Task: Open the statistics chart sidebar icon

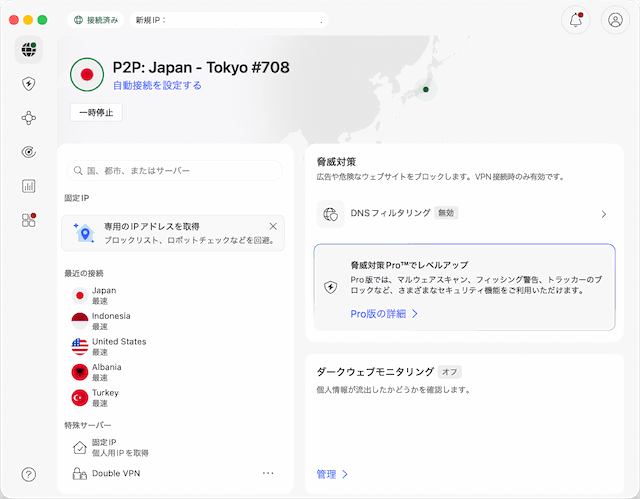Action: (x=29, y=186)
